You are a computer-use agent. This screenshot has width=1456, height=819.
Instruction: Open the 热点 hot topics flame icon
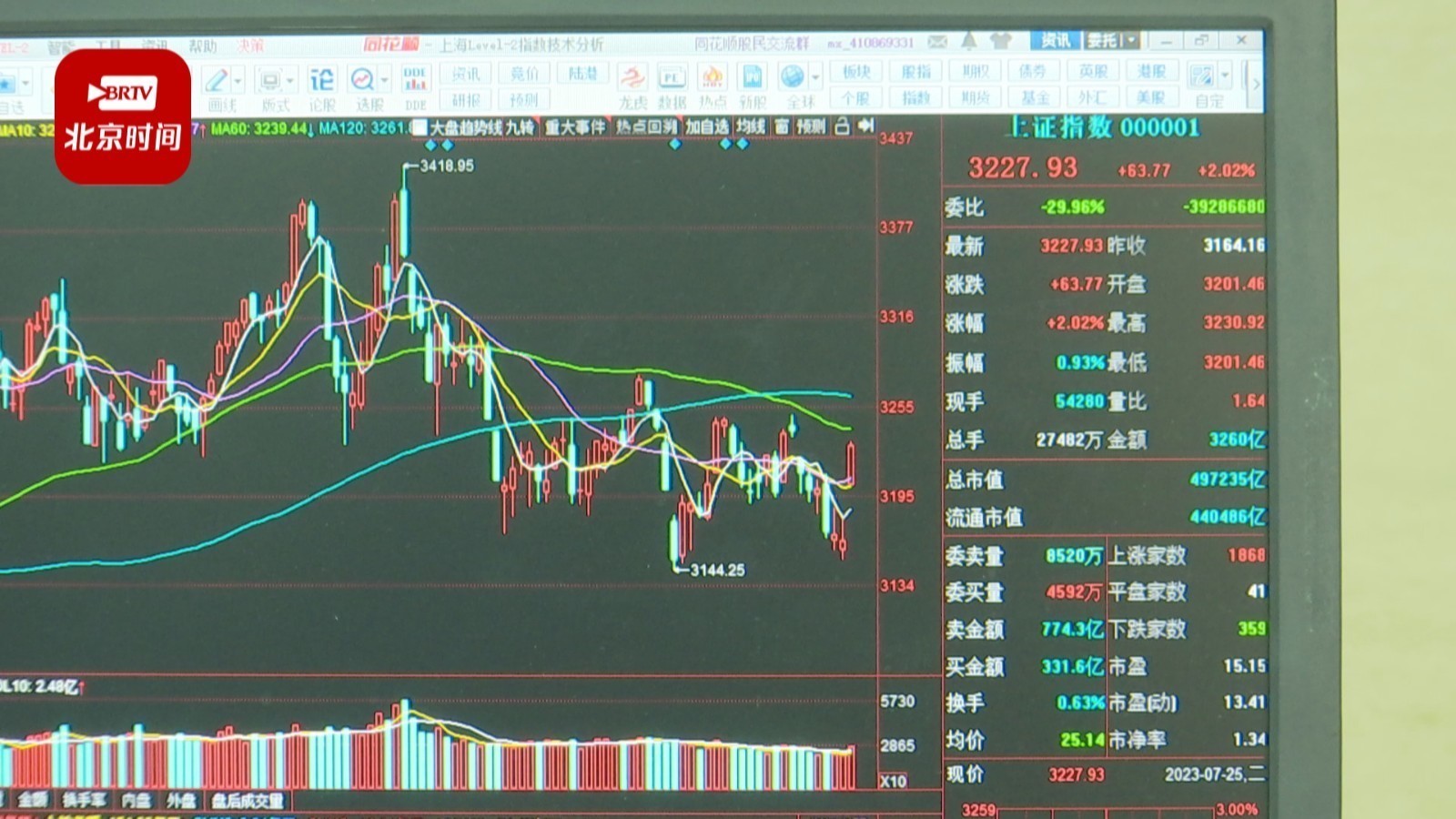tap(713, 78)
